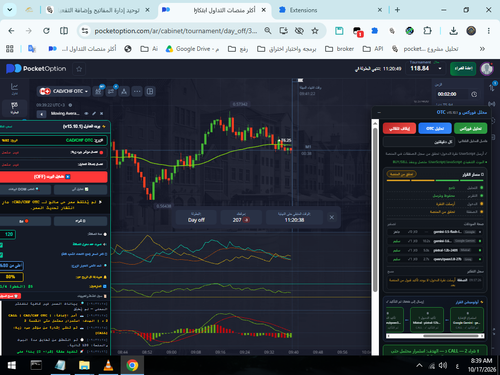The width and height of the screenshot is (500, 375).
Task: Select the Google Gemini model card
Action: 467,319
